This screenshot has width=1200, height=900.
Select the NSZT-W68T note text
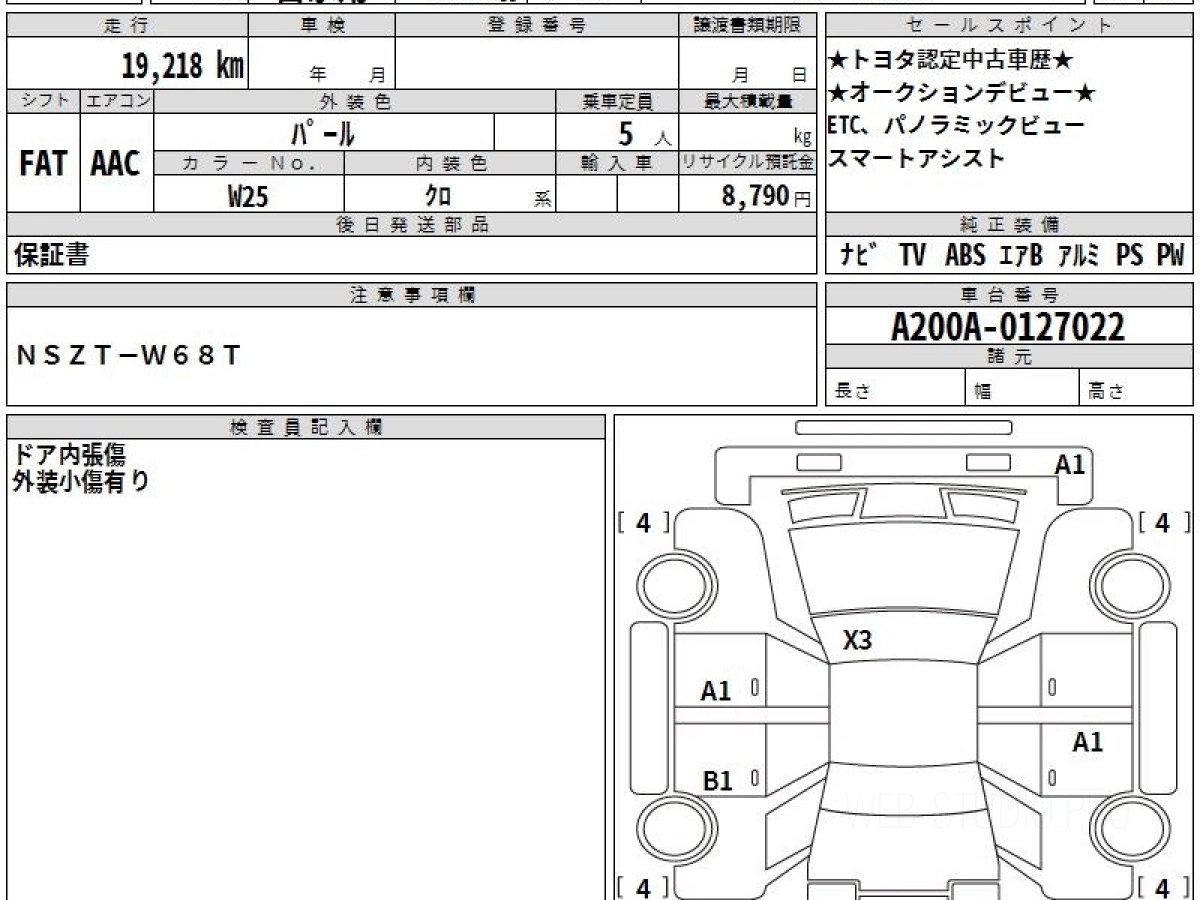pyautogui.click(x=129, y=355)
